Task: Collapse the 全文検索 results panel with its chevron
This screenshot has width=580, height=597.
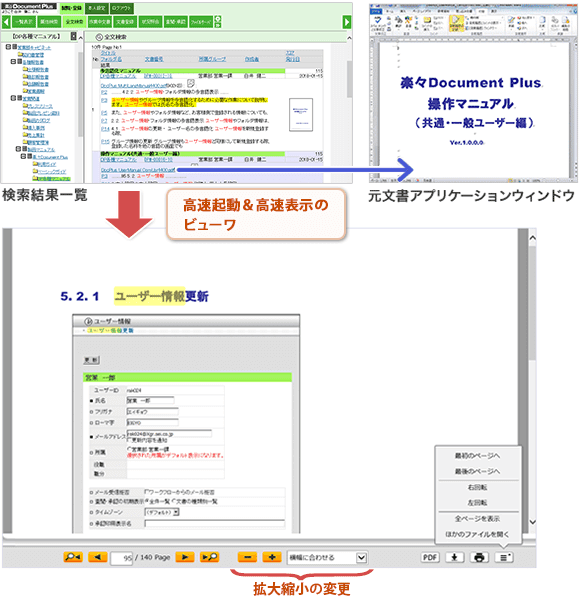Action: coord(348,38)
